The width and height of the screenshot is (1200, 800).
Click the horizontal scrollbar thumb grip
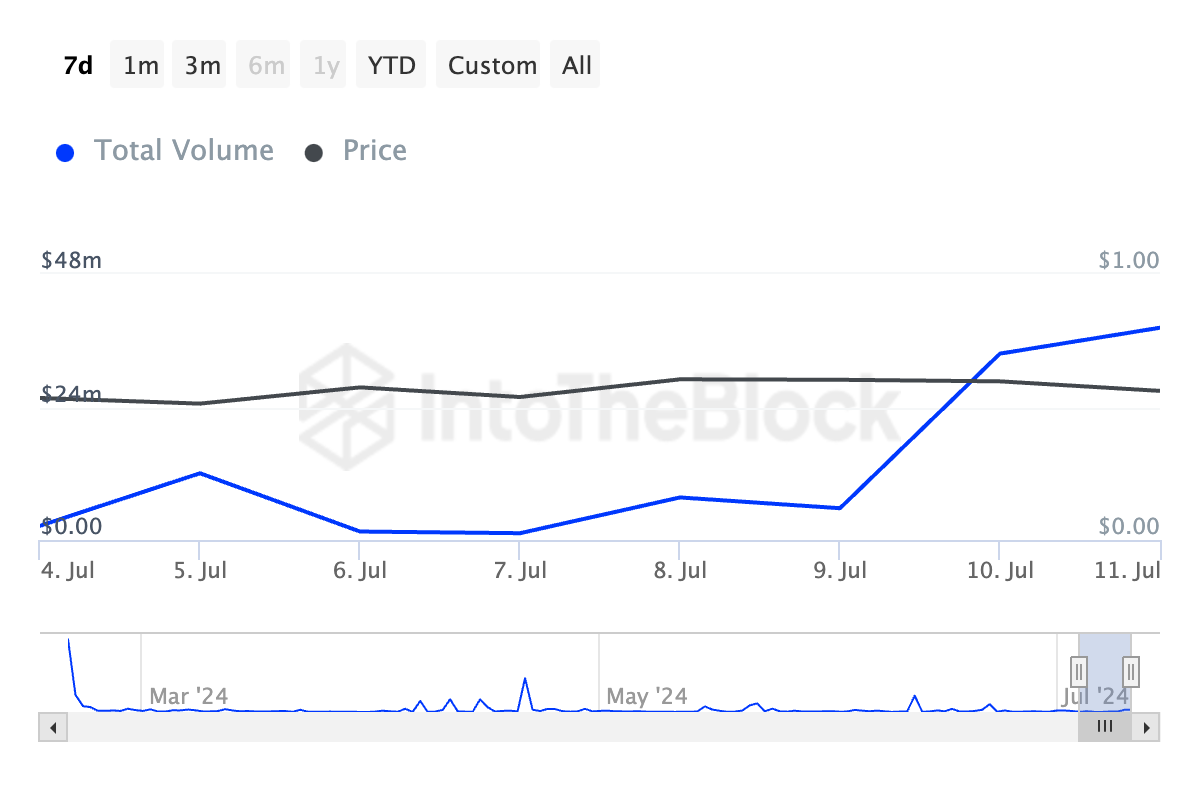pyautogui.click(x=1105, y=727)
